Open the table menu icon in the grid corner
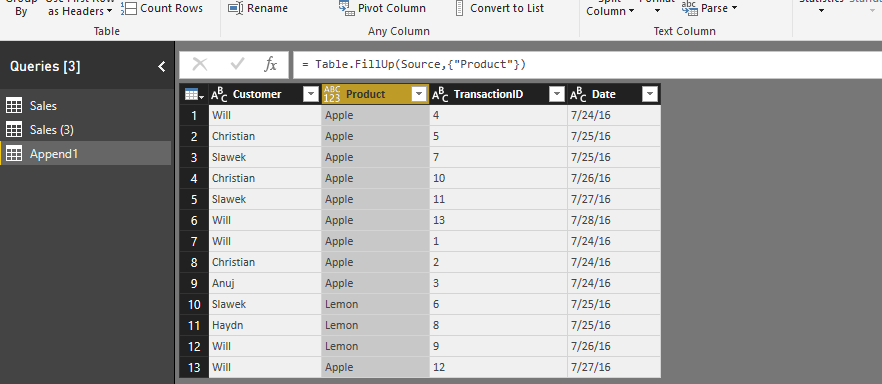This screenshot has height=384, width=882. (x=194, y=94)
